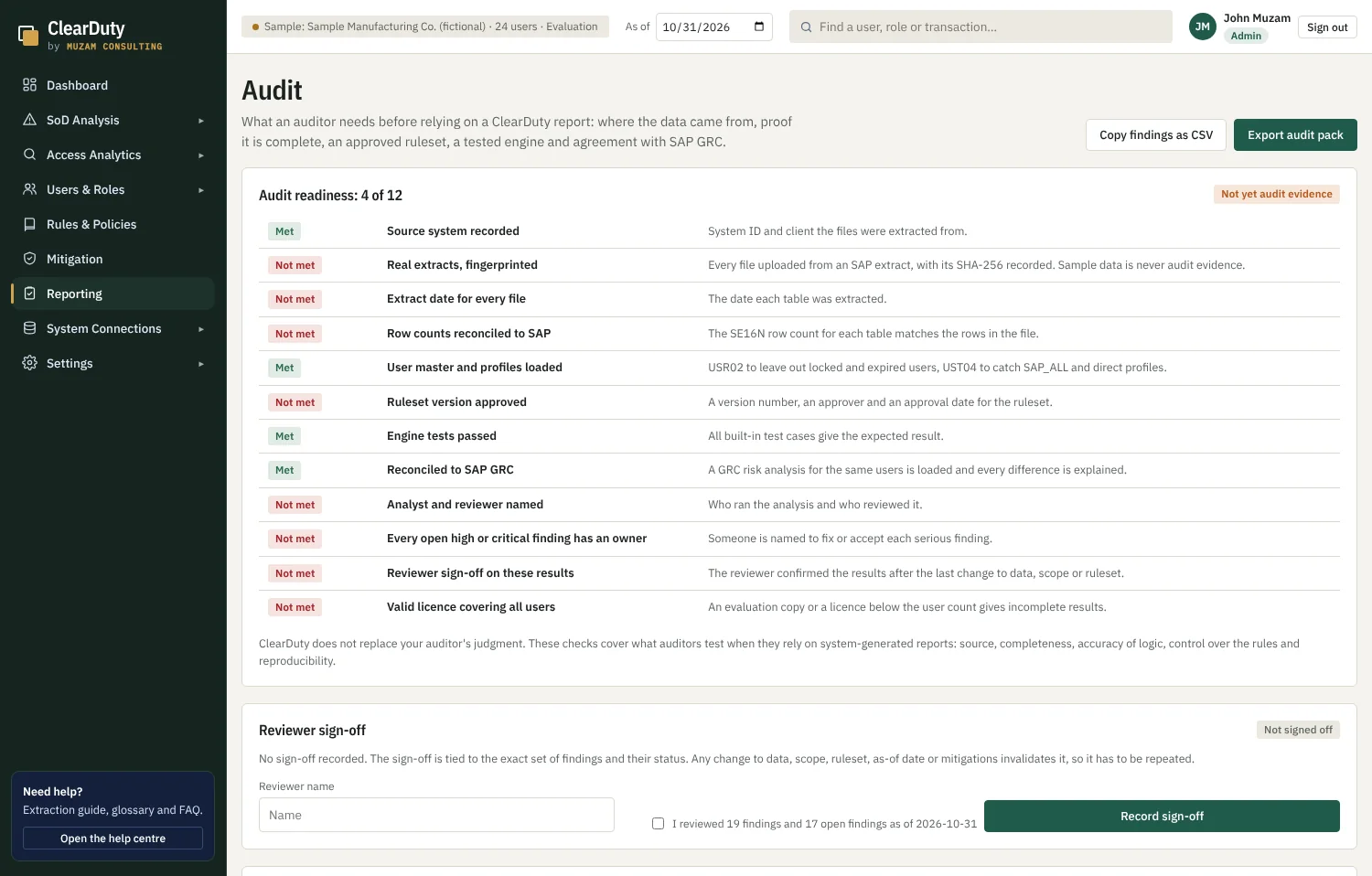Click the Mitigation shield icon
Viewport: 1372px width, 876px height.
coord(29,259)
